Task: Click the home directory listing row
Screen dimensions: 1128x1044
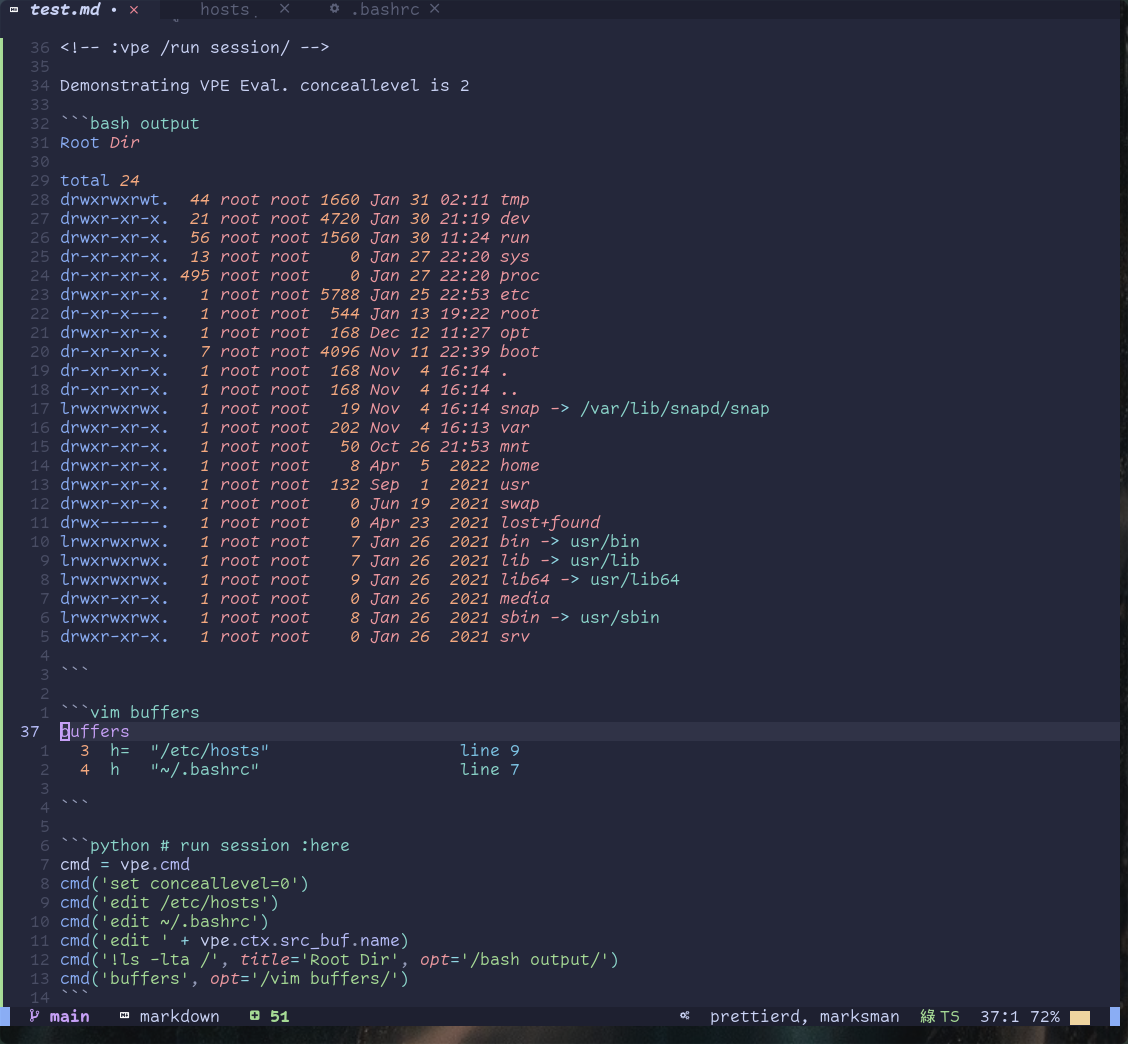Action: coord(299,466)
